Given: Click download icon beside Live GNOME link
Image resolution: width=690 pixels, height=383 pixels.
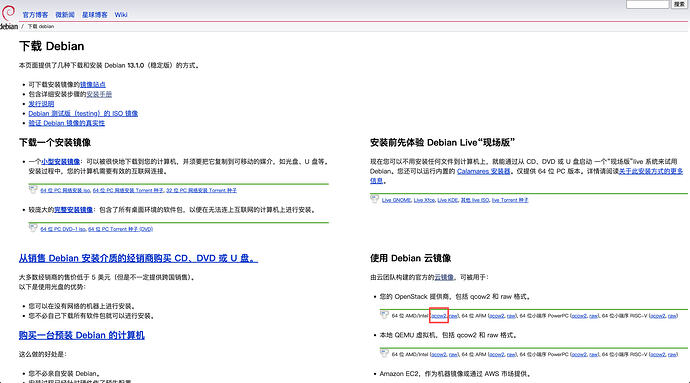Looking at the screenshot, I should pos(374,199).
